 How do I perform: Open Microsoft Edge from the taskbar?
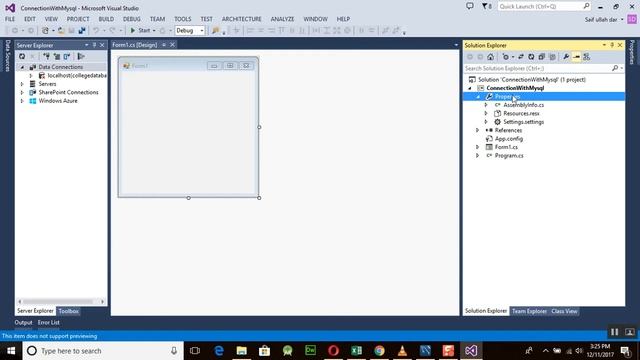click(x=219, y=351)
